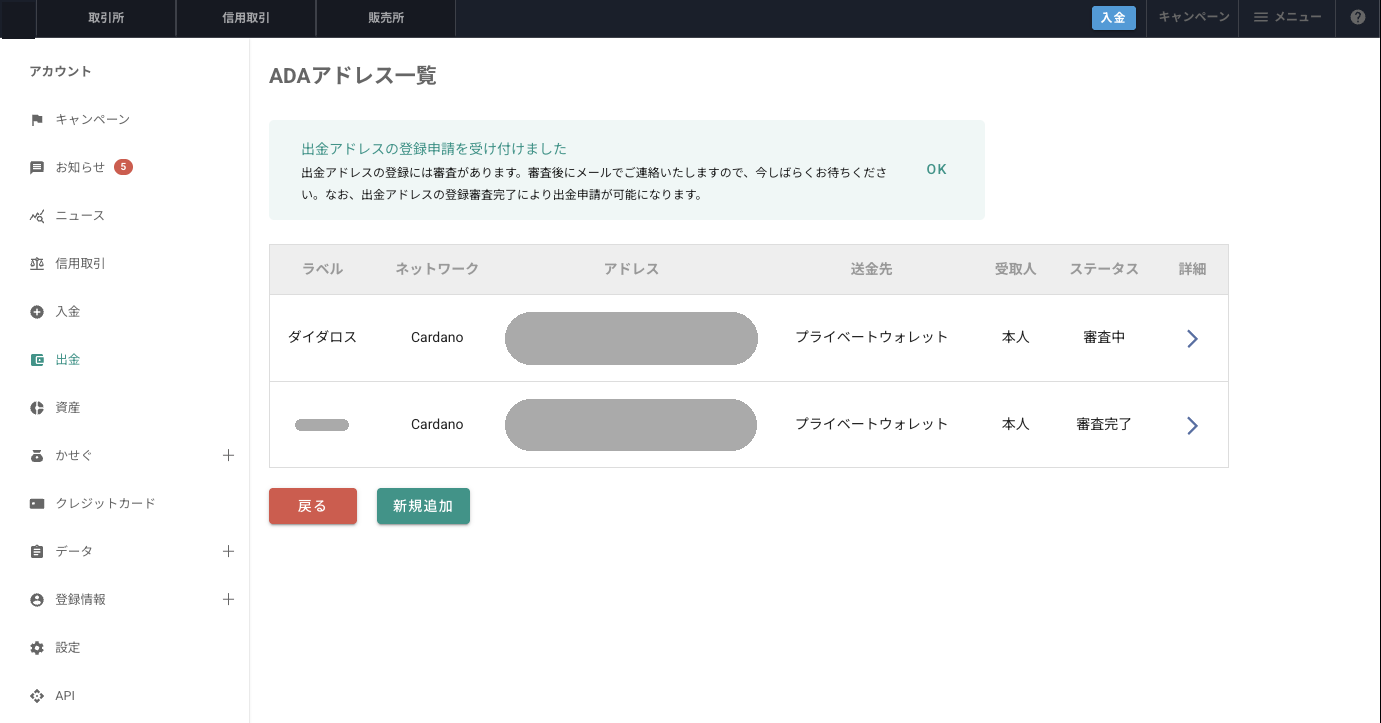
Task: Click the blue 入金 button in header
Action: pos(1114,18)
